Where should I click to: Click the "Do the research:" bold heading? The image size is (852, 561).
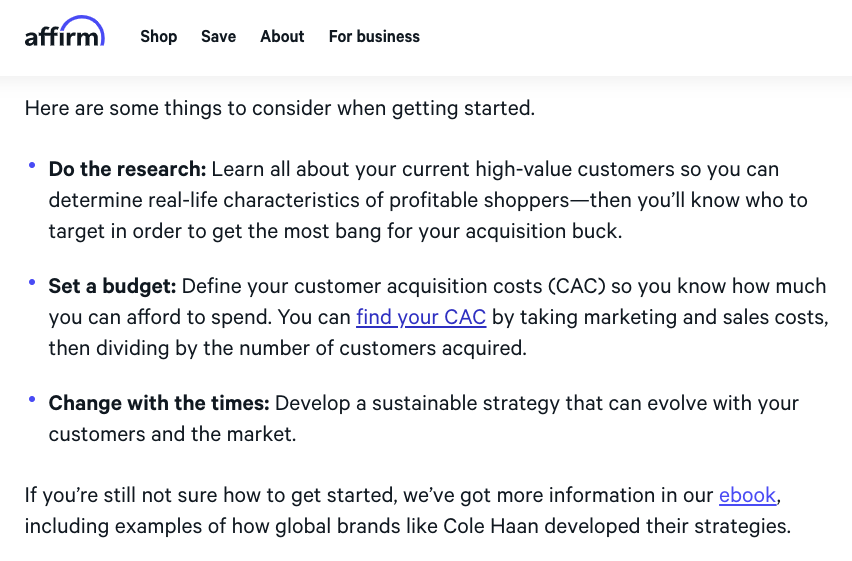click(127, 170)
